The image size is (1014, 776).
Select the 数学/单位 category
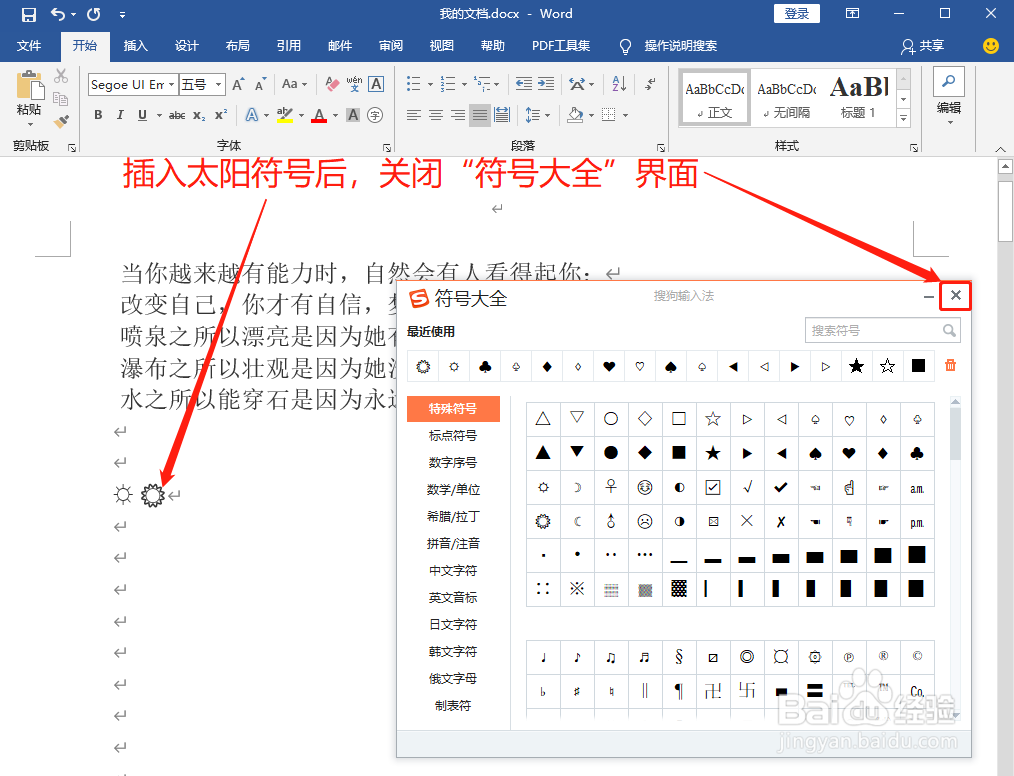[x=453, y=490]
